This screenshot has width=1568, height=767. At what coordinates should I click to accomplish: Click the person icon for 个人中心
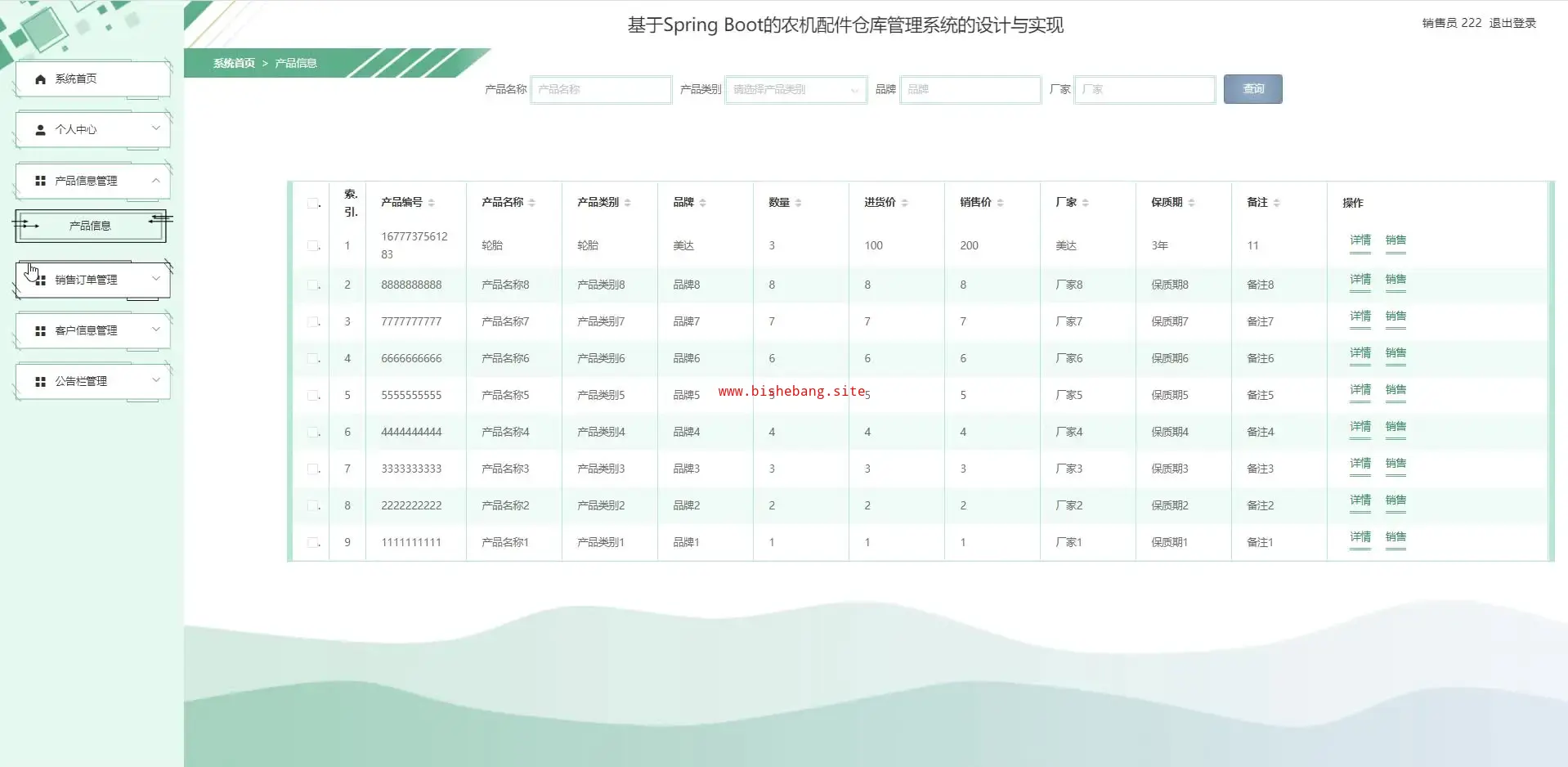(40, 130)
